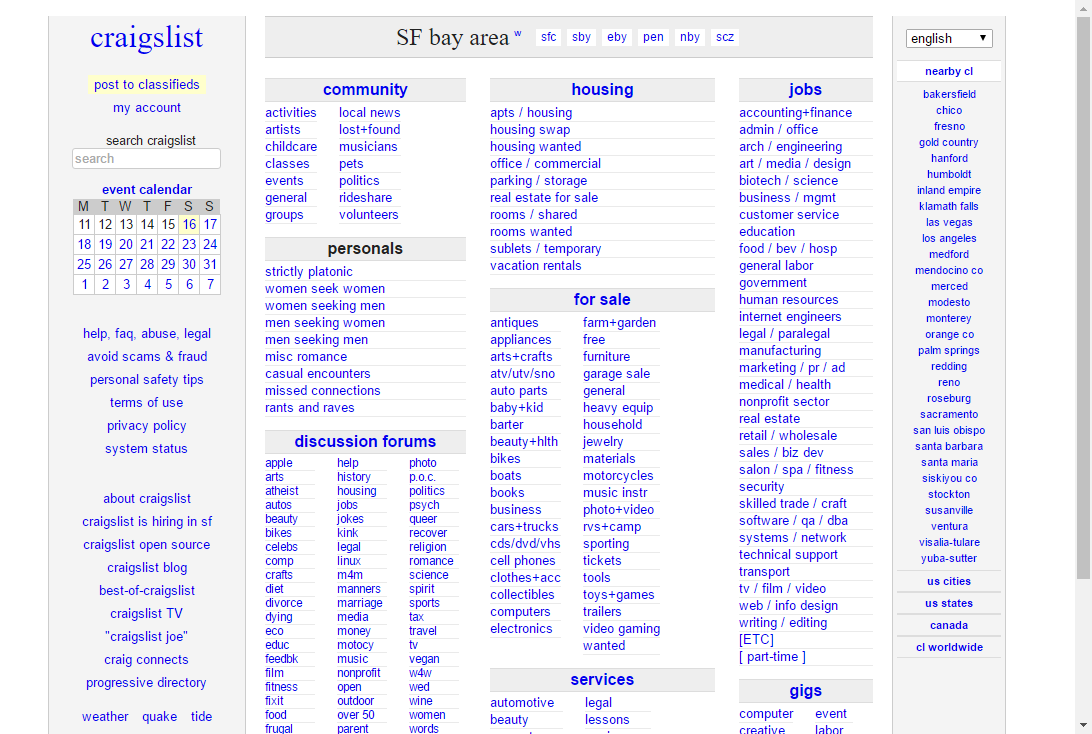The width and height of the screenshot is (1092, 734).
Task: Open vacation rentals category
Action: pos(536,266)
